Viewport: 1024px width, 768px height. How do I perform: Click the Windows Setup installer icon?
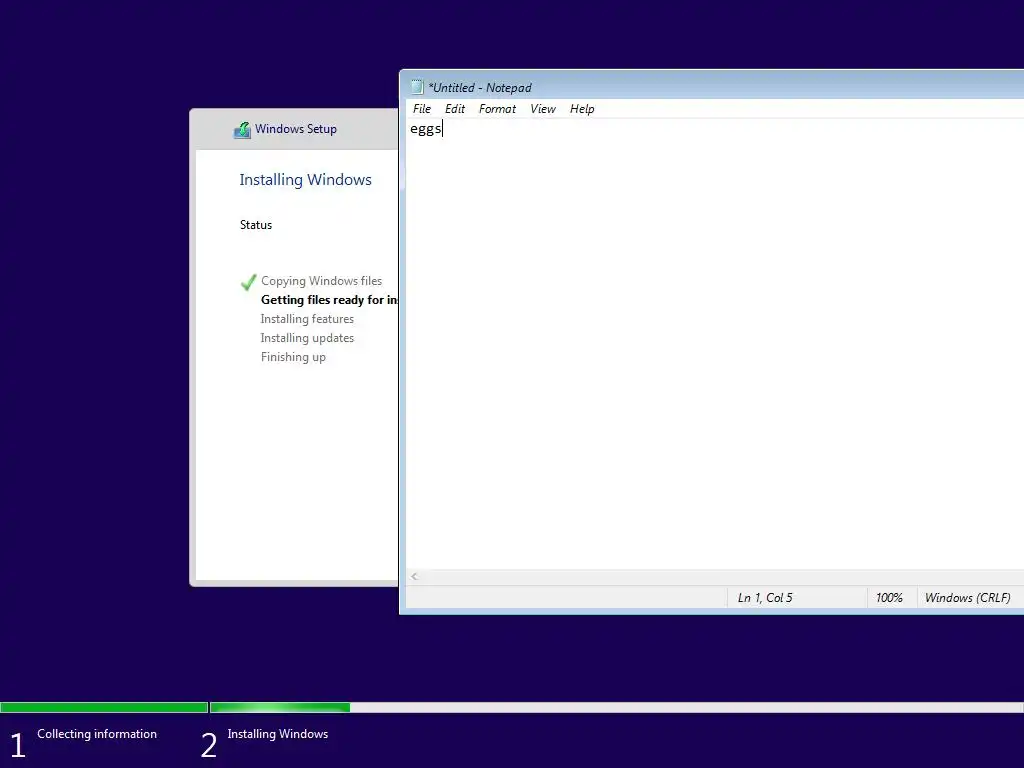click(242, 129)
